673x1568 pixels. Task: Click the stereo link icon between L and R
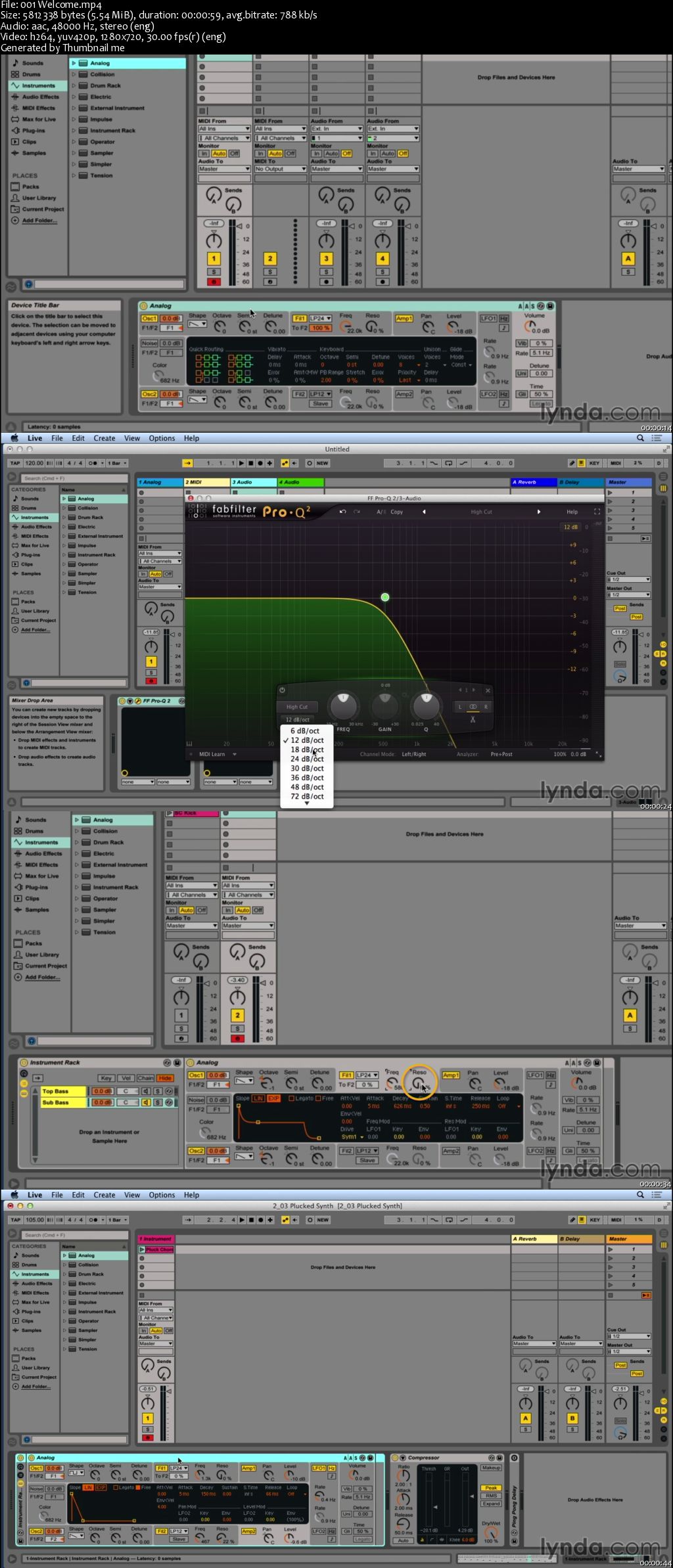click(473, 707)
